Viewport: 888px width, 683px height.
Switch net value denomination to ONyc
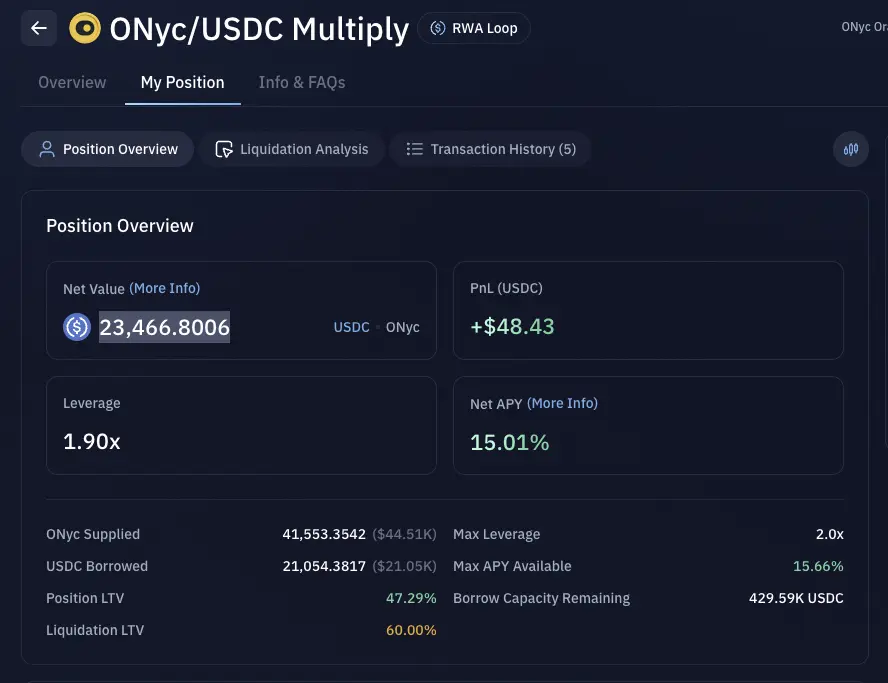pos(403,327)
